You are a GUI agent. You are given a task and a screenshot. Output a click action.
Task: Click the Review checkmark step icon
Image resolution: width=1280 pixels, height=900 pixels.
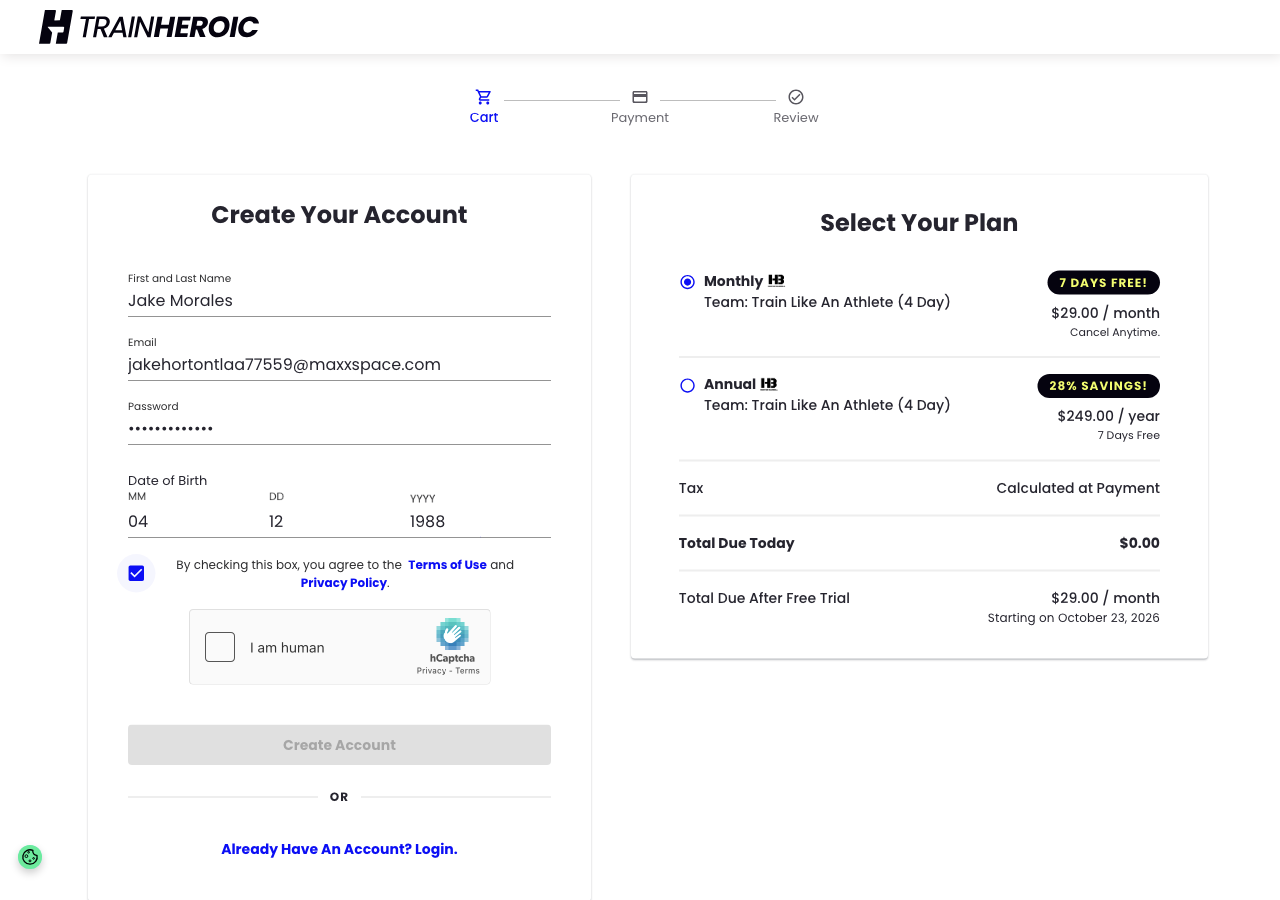click(796, 97)
